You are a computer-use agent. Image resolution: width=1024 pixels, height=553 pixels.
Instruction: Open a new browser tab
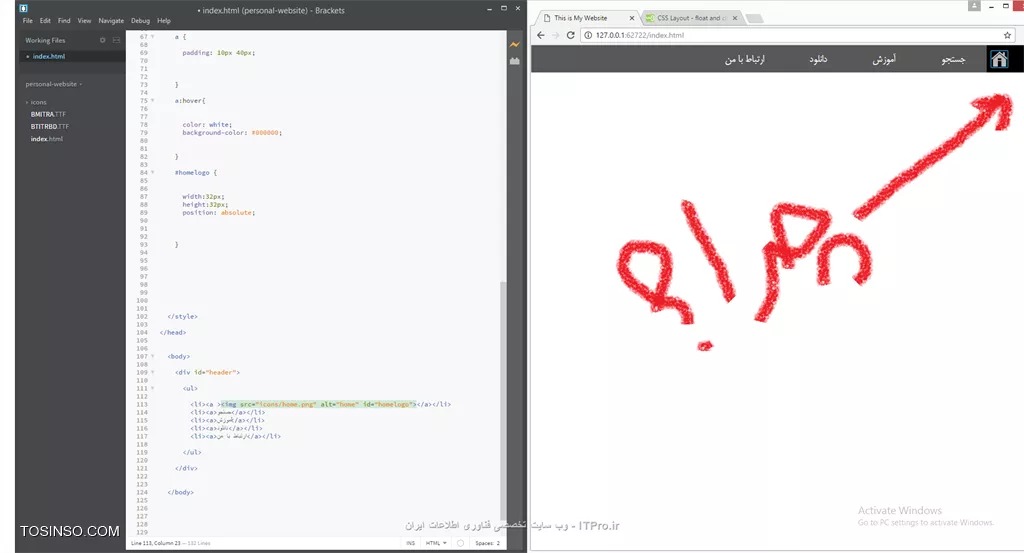pos(754,18)
